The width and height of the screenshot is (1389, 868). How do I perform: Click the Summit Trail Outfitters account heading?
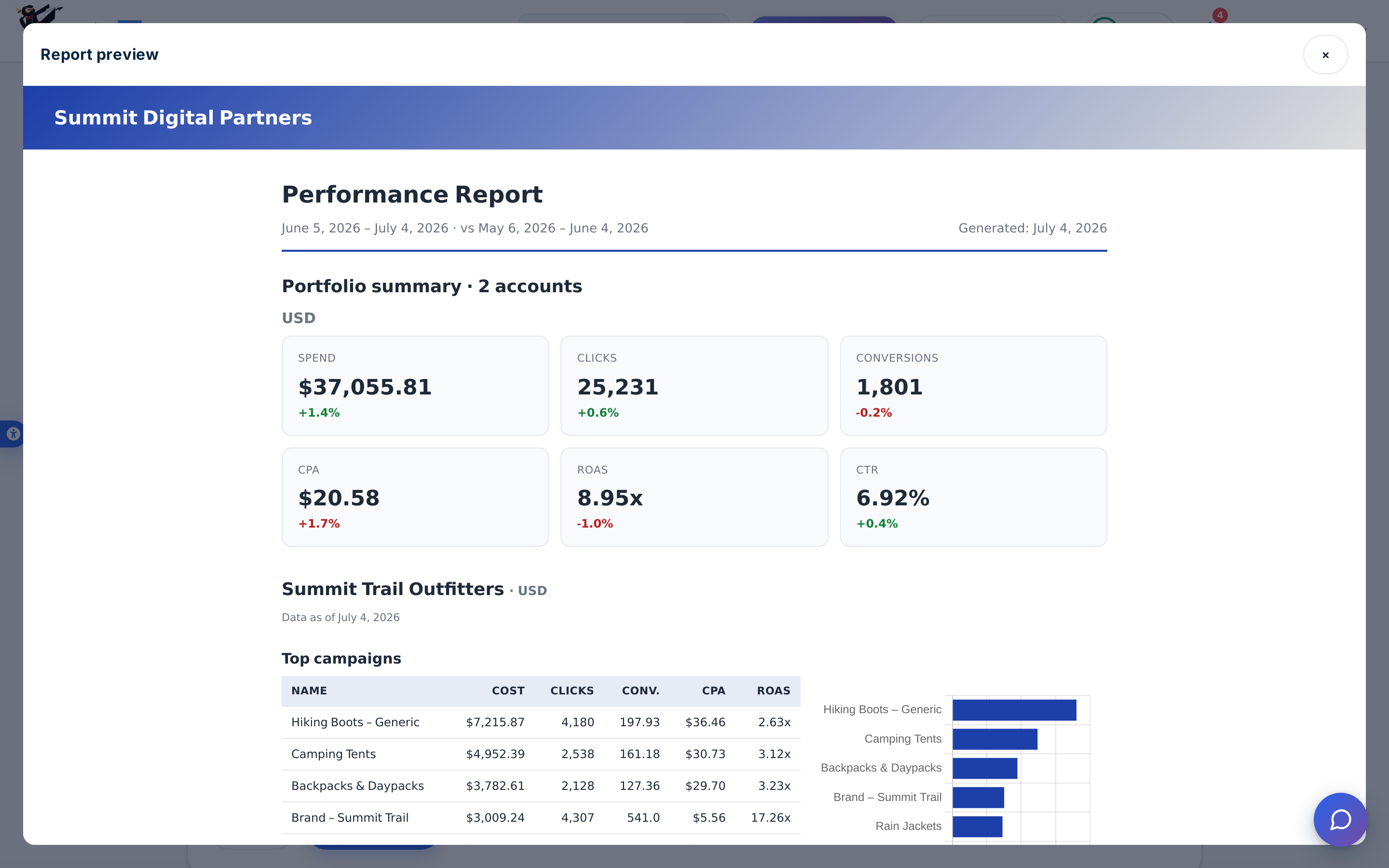[x=393, y=589]
